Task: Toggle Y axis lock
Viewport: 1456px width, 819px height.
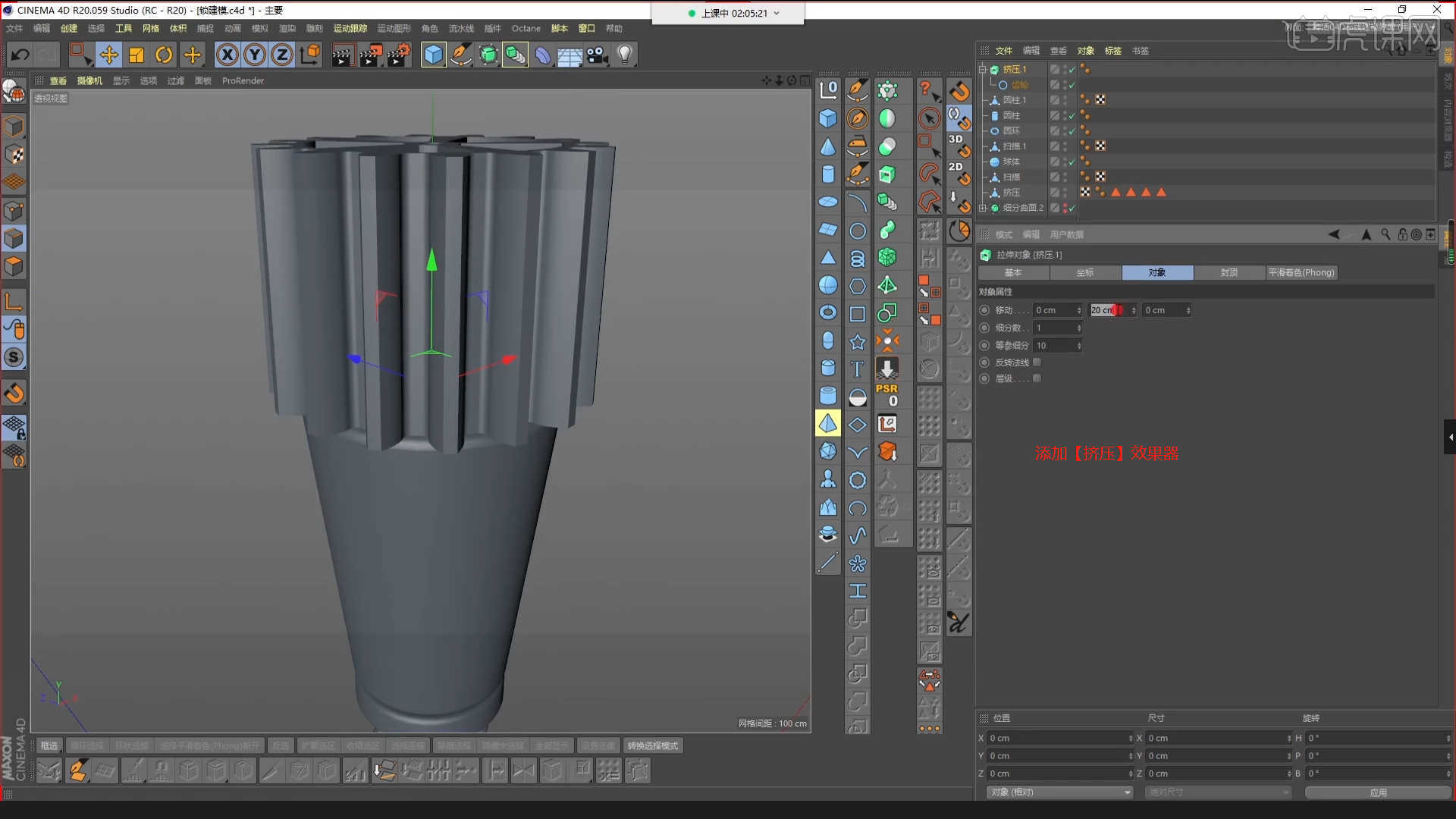Action: 255,55
